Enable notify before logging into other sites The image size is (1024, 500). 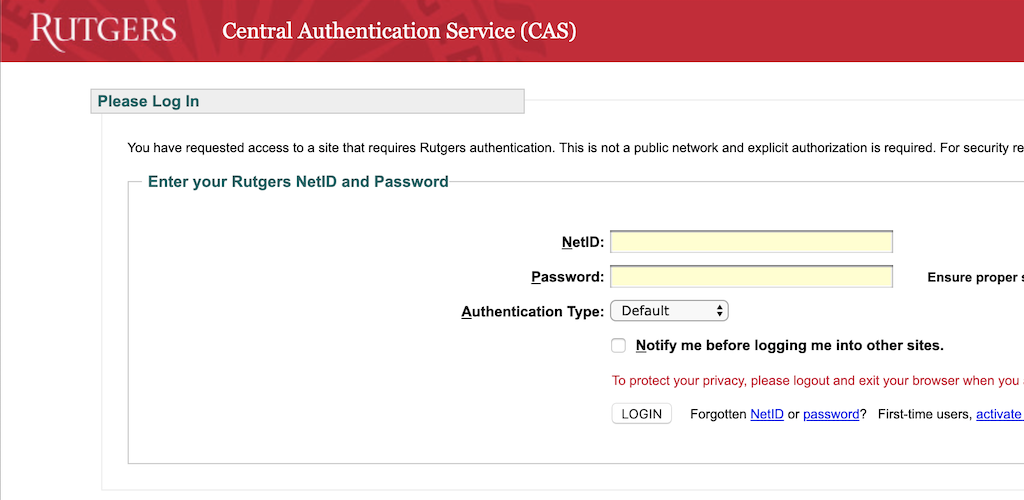(x=618, y=345)
